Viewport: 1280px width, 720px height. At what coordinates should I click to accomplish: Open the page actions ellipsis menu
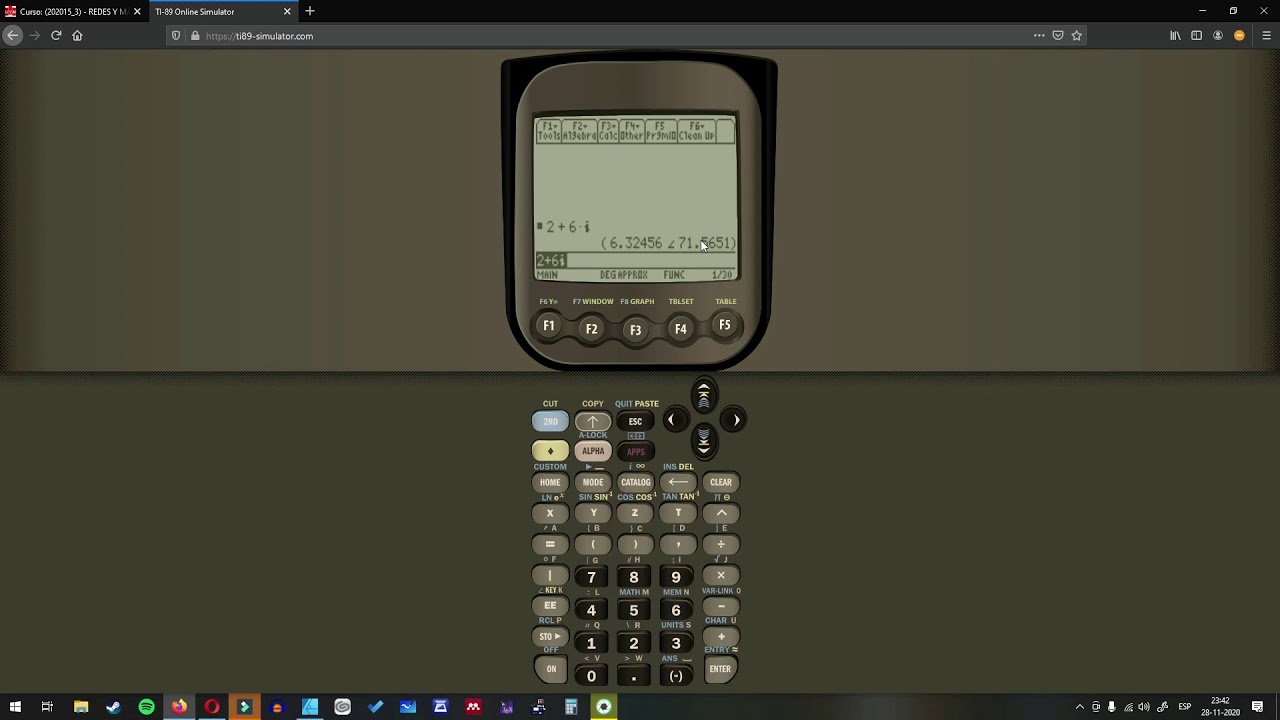[x=1039, y=36]
